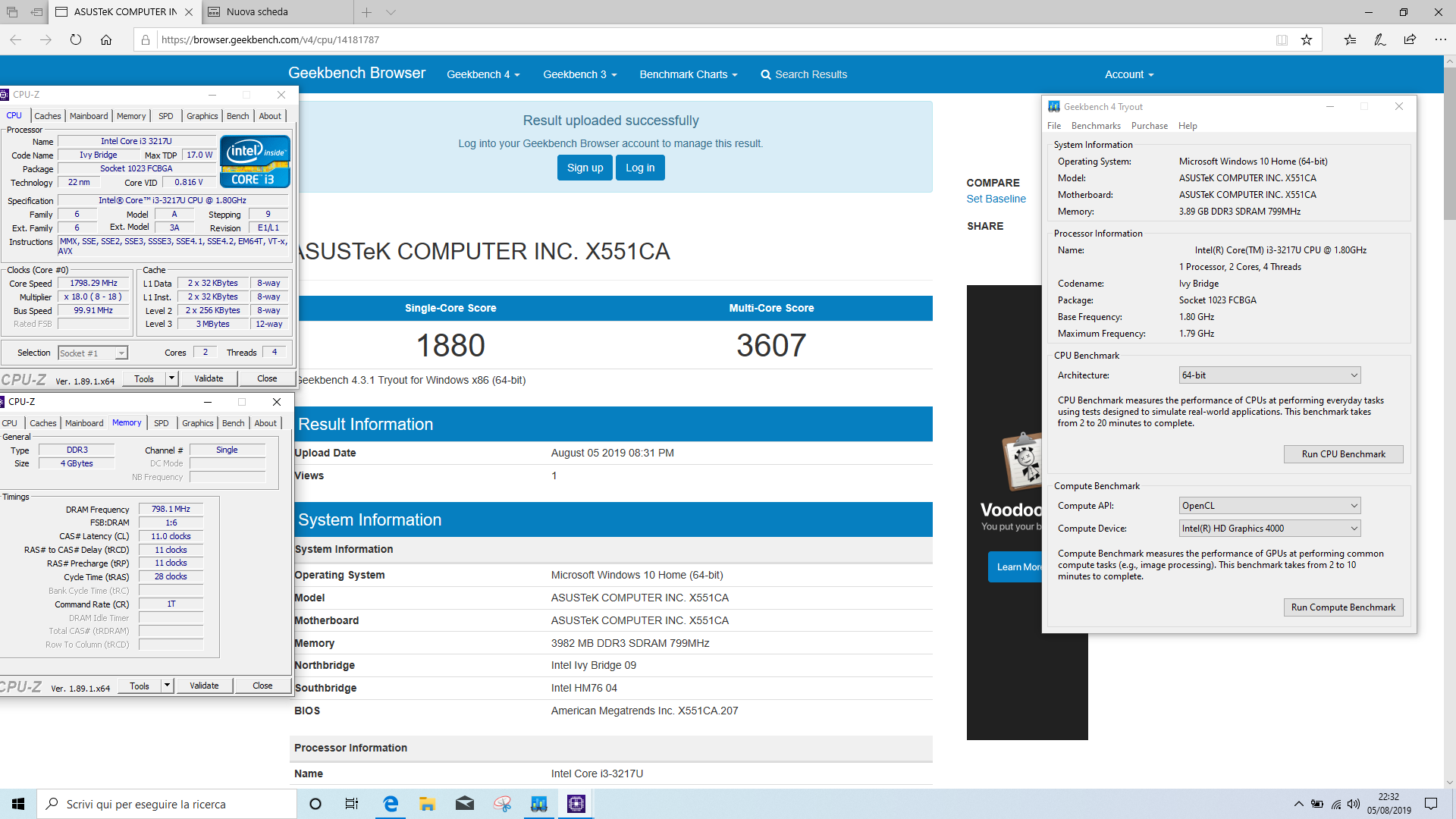Open Compute Device dropdown
This screenshot has height=819, width=1456.
click(x=1269, y=529)
